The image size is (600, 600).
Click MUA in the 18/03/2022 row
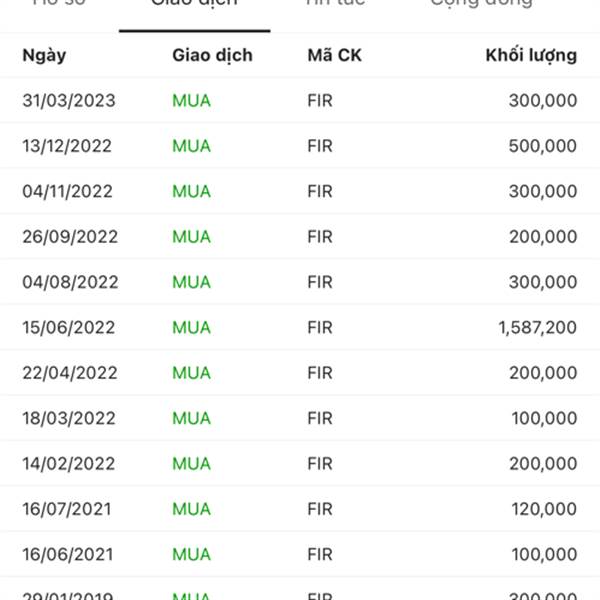(x=191, y=419)
